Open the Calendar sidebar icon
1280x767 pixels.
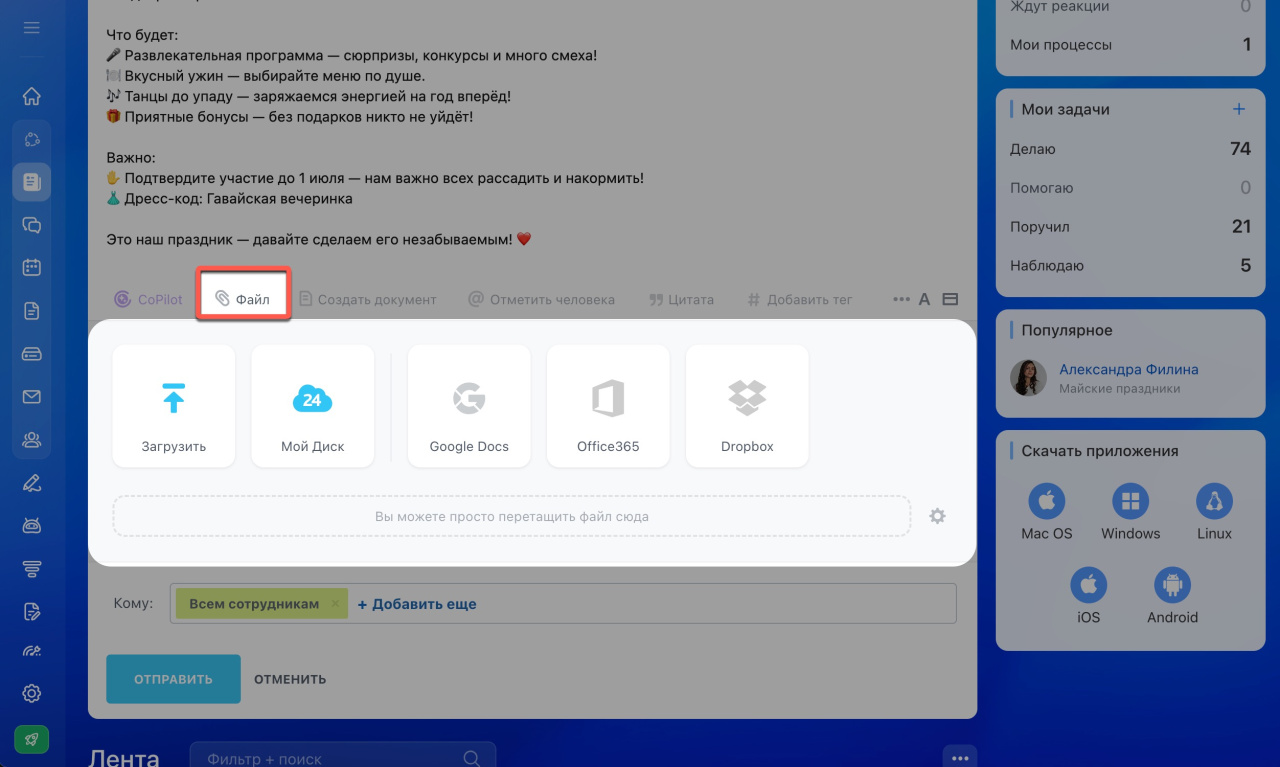pyautogui.click(x=31, y=268)
